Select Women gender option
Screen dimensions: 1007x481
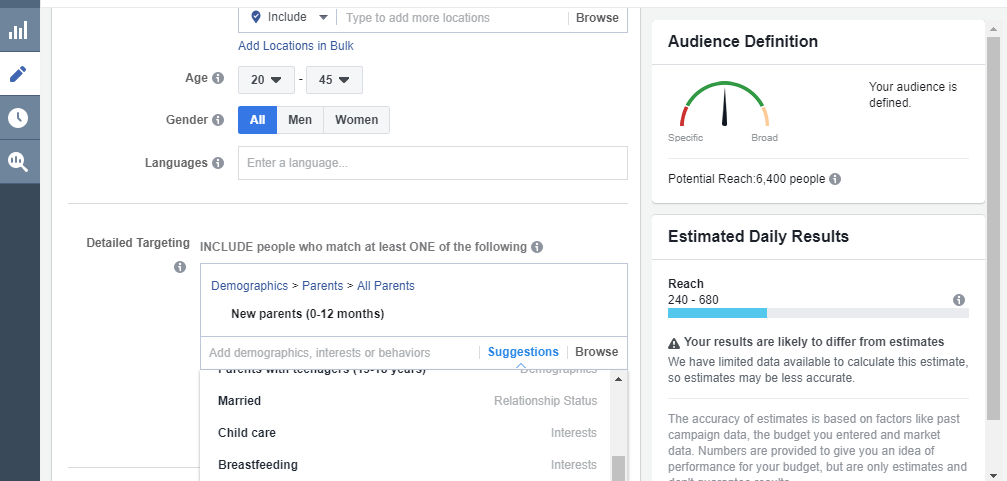(x=356, y=120)
